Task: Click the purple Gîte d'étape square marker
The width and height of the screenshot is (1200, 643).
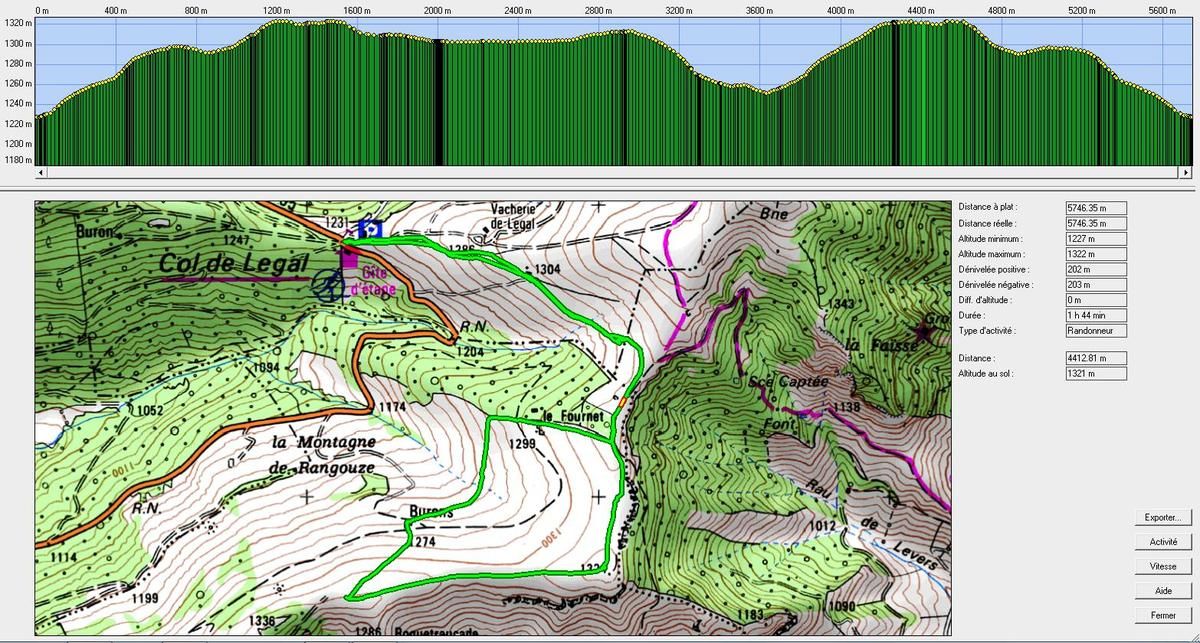Action: tap(349, 258)
